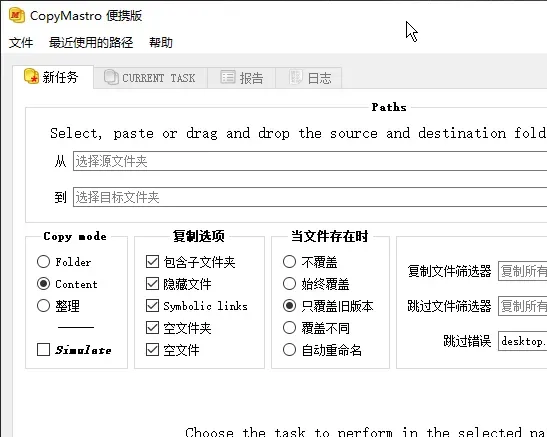Viewport: 547px width, 437px height.
Task: Select 自动重命名 option
Action: [x=322, y=350]
